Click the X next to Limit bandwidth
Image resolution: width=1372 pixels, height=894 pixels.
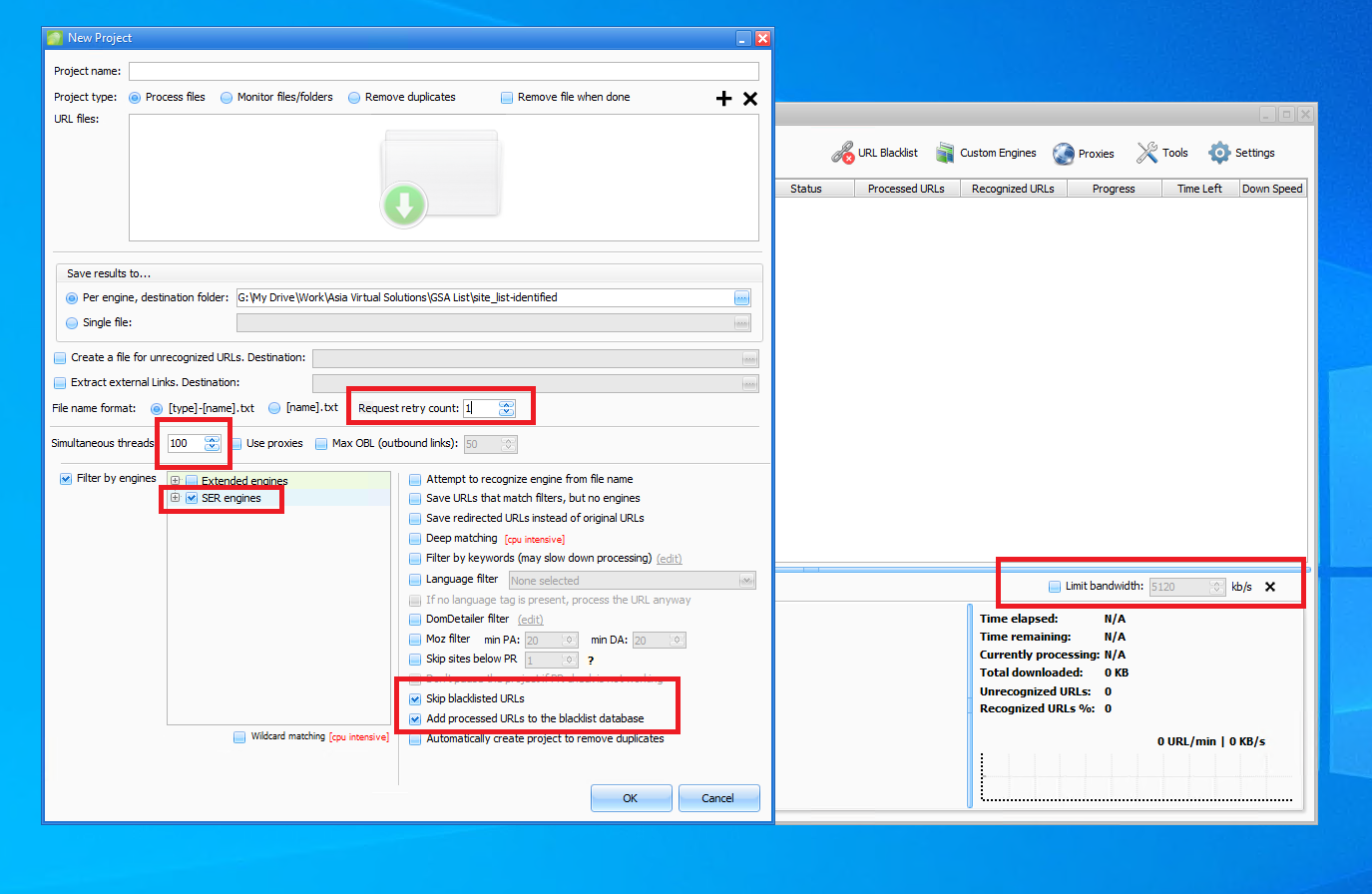(1270, 587)
